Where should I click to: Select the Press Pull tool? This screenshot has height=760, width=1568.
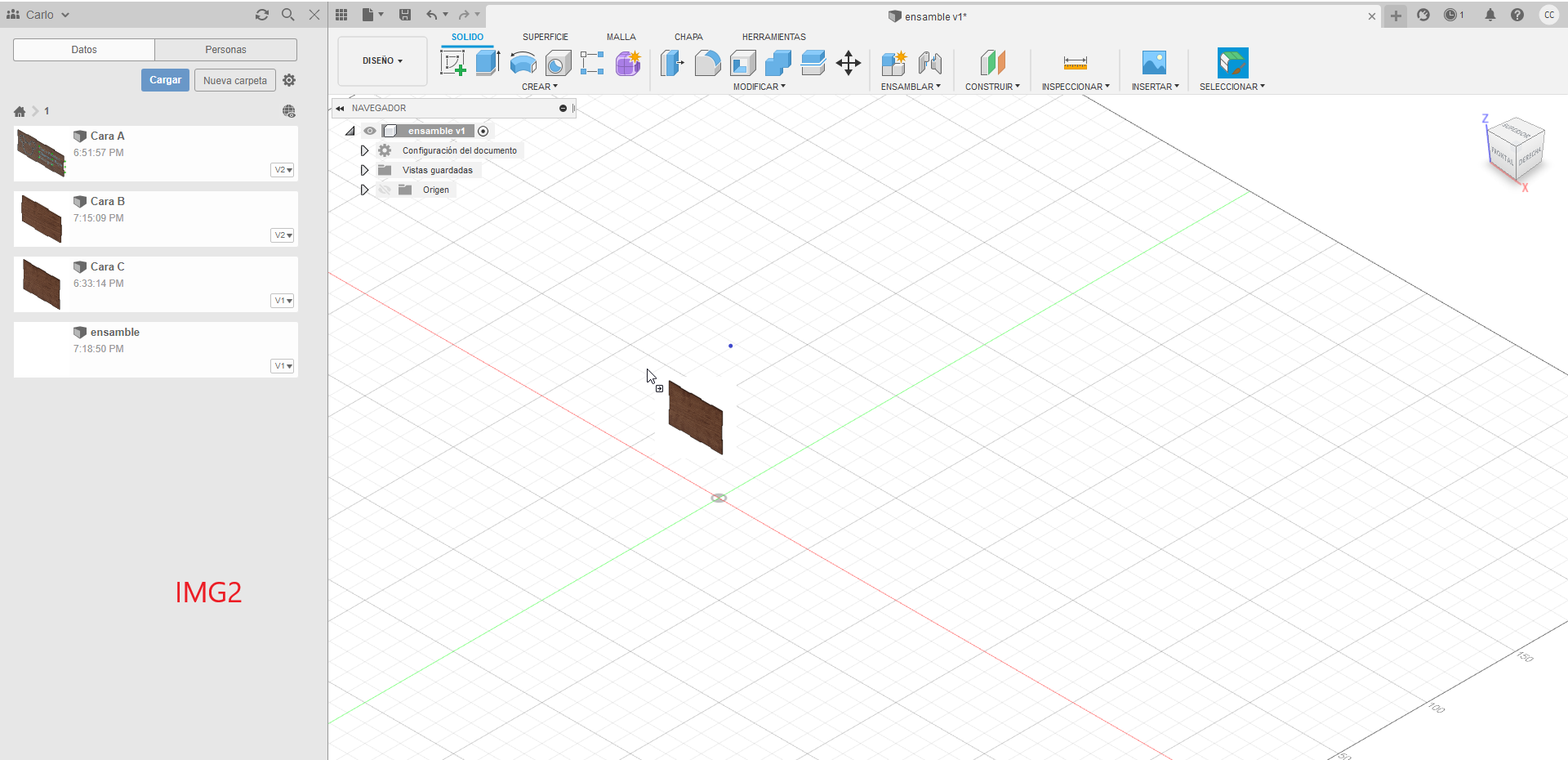672,63
